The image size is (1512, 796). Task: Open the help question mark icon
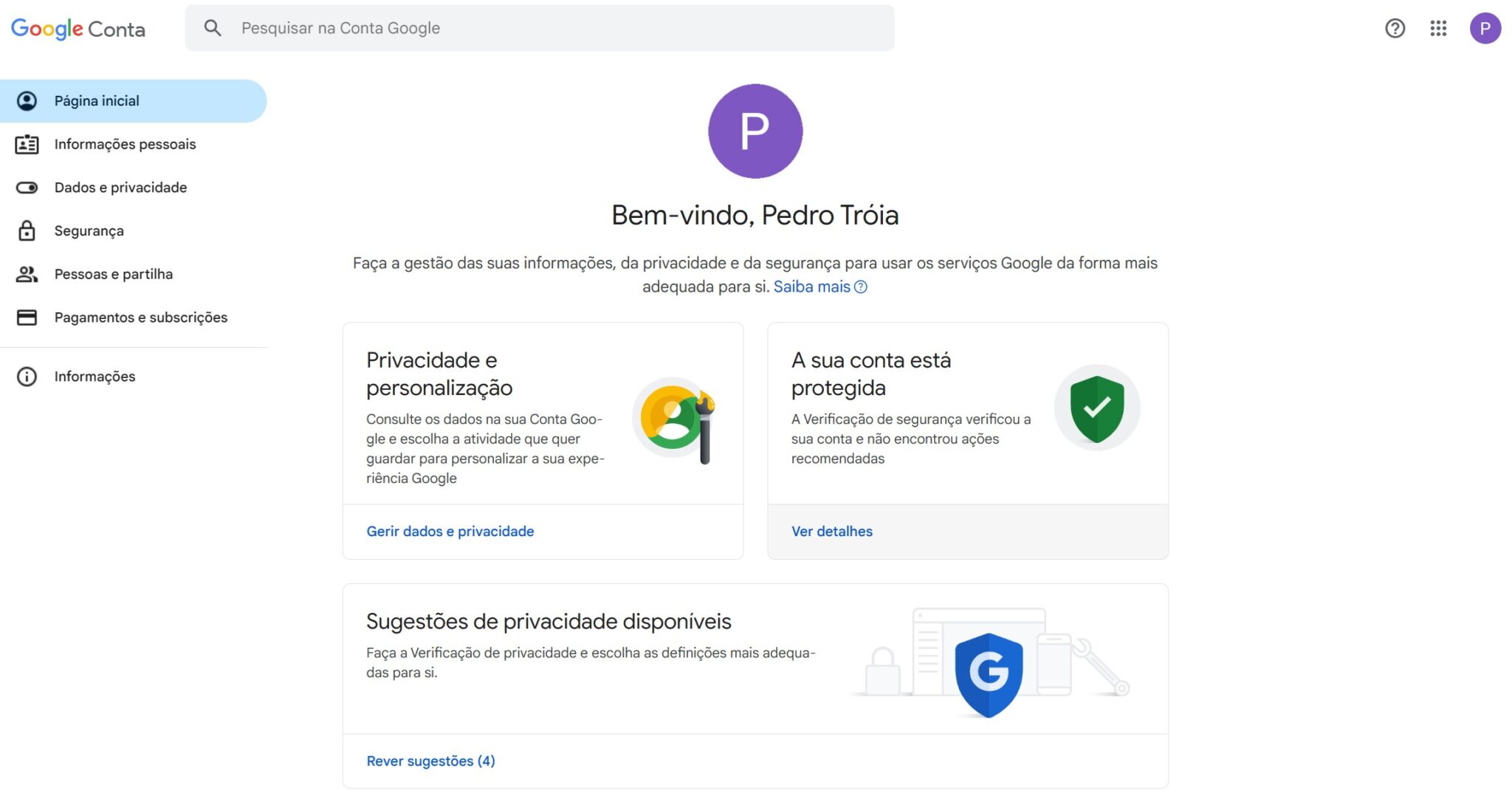tap(1395, 28)
